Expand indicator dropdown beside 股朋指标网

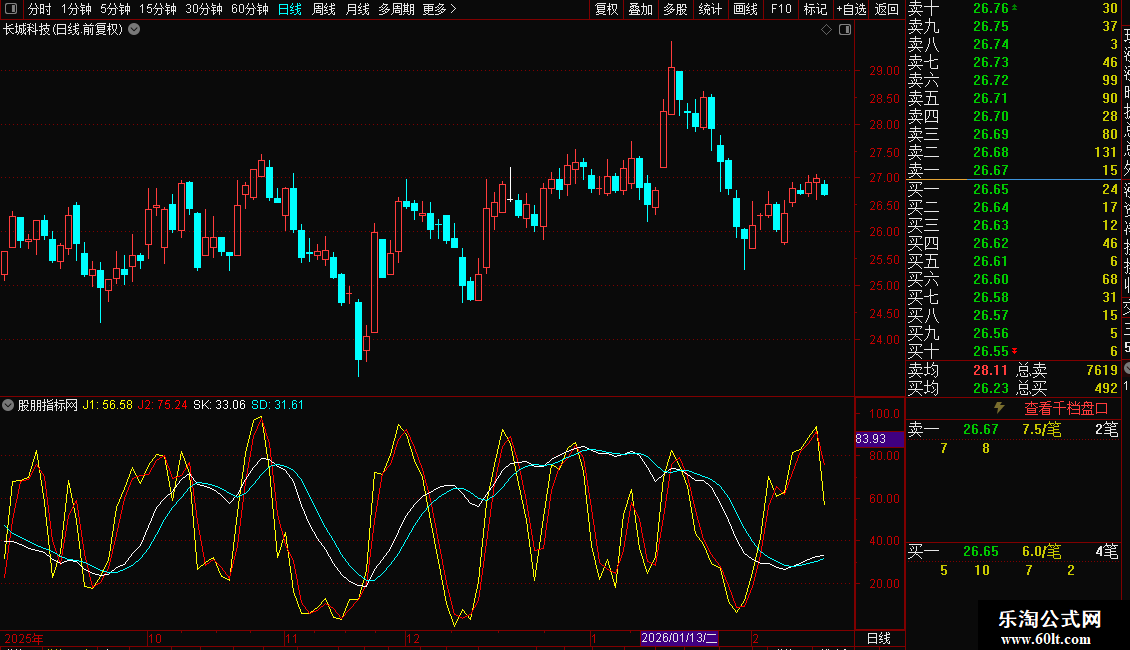tap(8, 405)
